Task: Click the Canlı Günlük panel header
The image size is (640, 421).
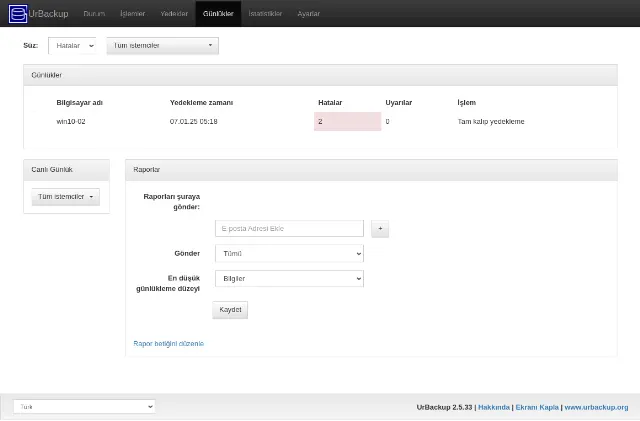Action: (67, 170)
